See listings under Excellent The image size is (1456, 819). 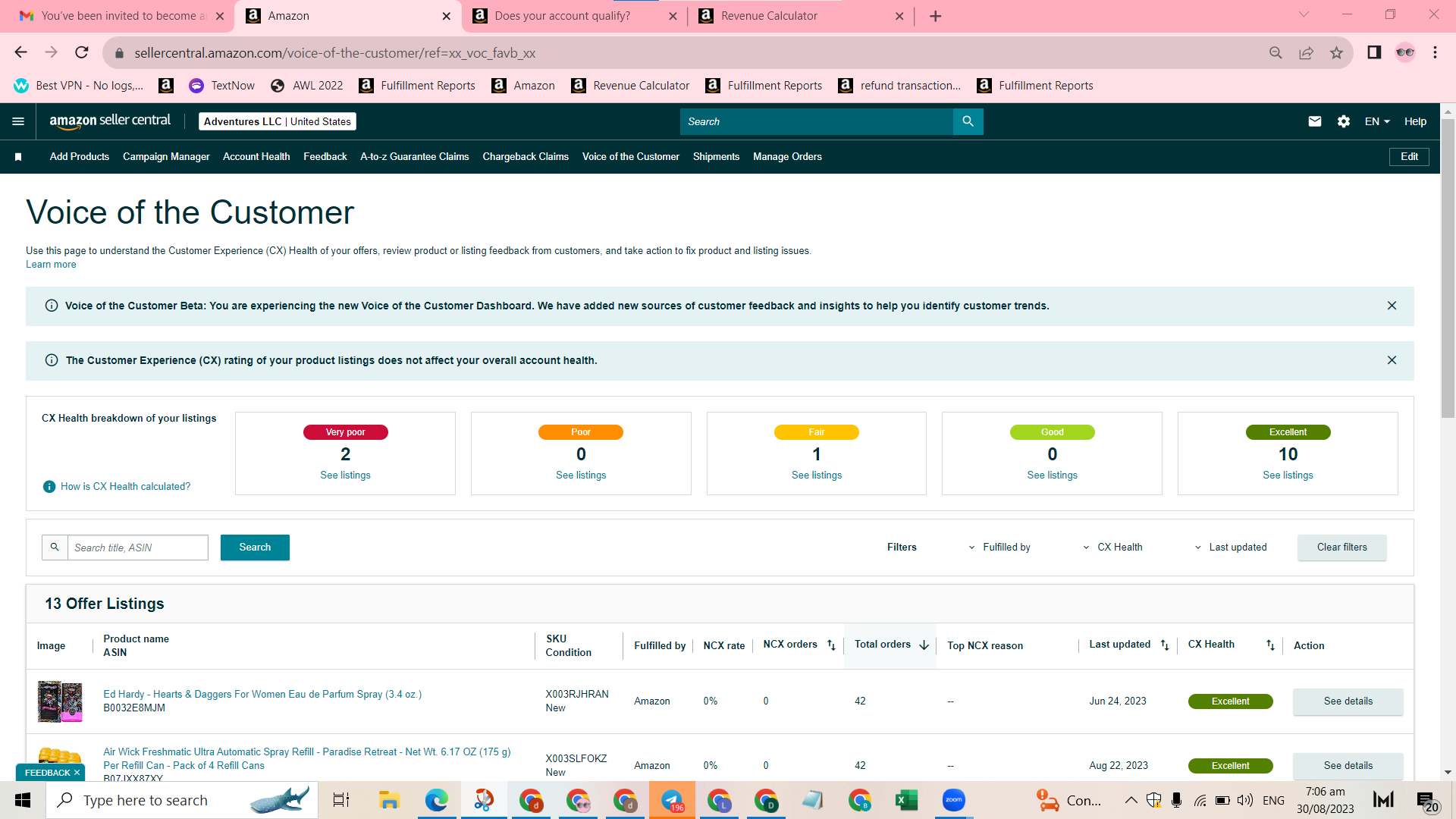coord(1288,475)
